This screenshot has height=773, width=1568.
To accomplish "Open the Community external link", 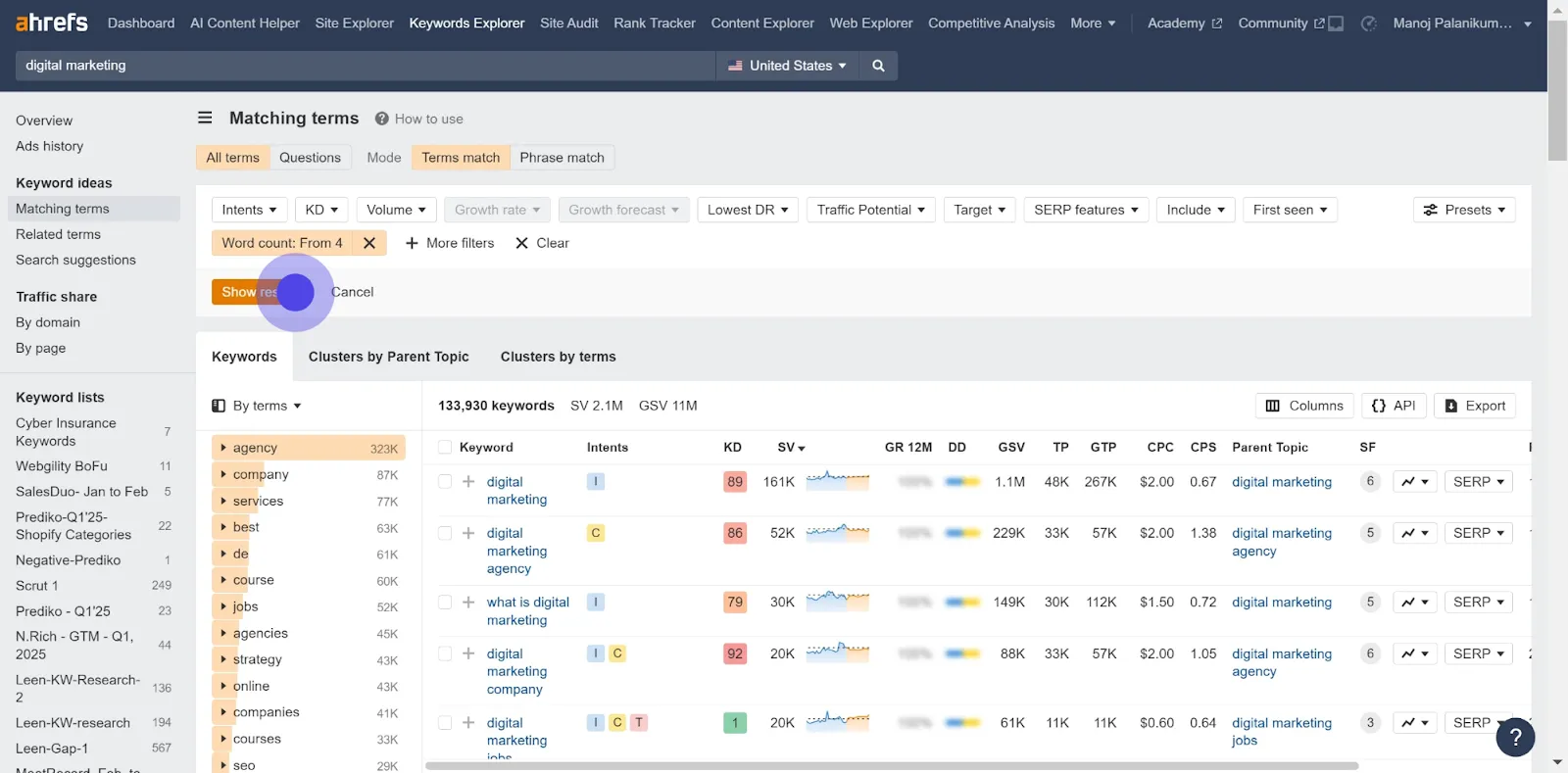I will click(1281, 23).
